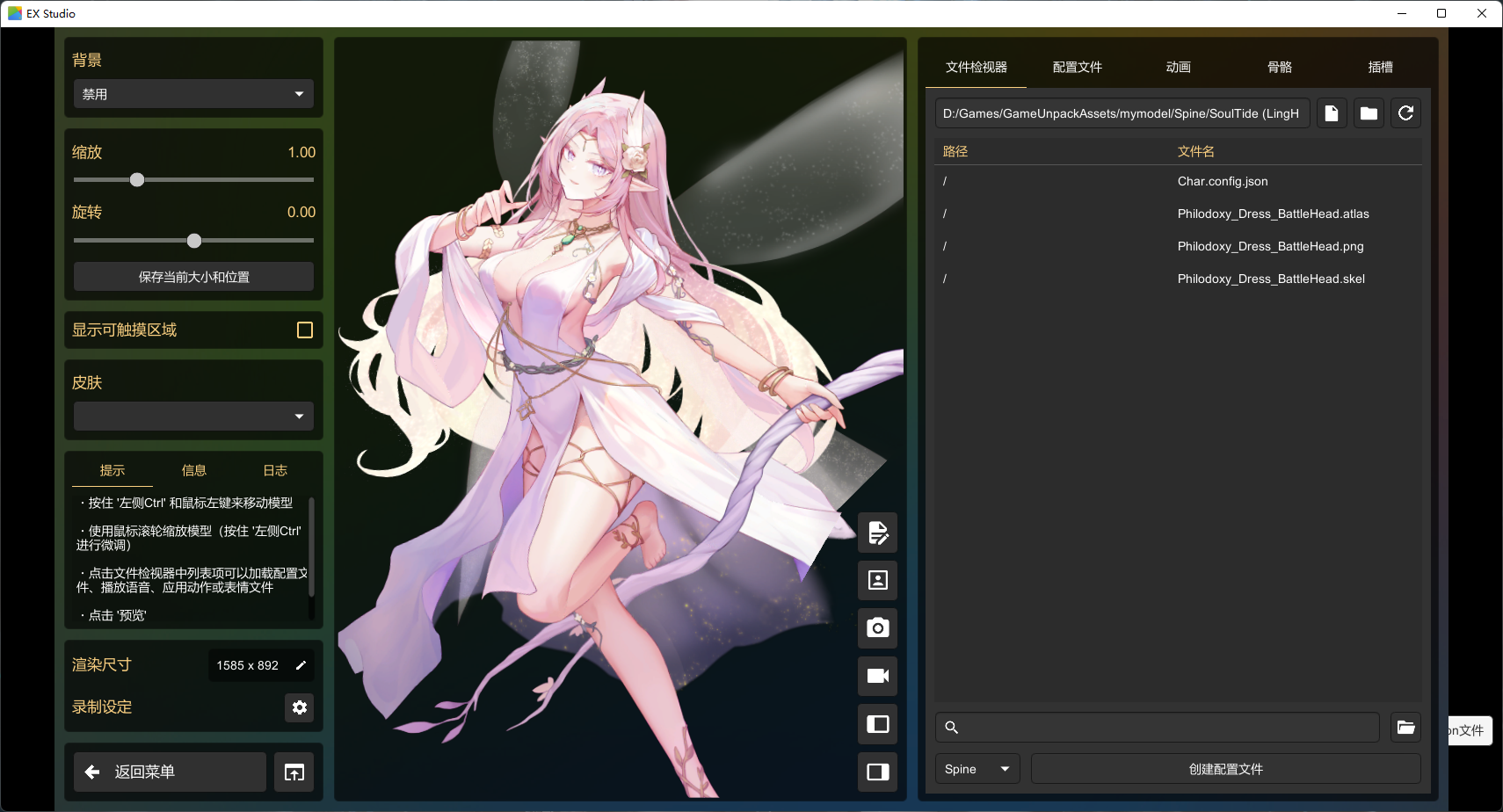1503x812 pixels.
Task: Select the 信息 tab
Action: click(194, 471)
